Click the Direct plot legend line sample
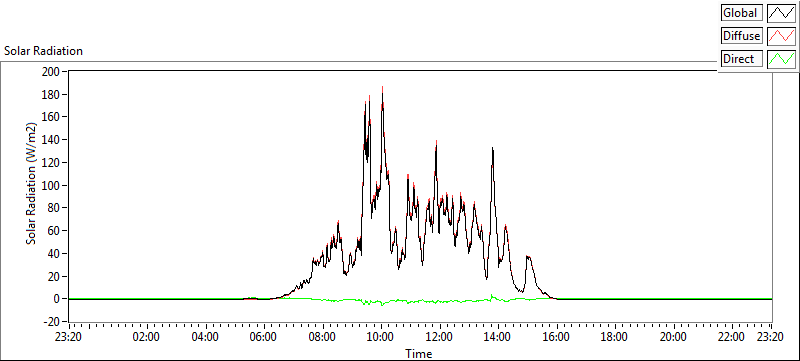800x361 pixels. click(x=782, y=59)
